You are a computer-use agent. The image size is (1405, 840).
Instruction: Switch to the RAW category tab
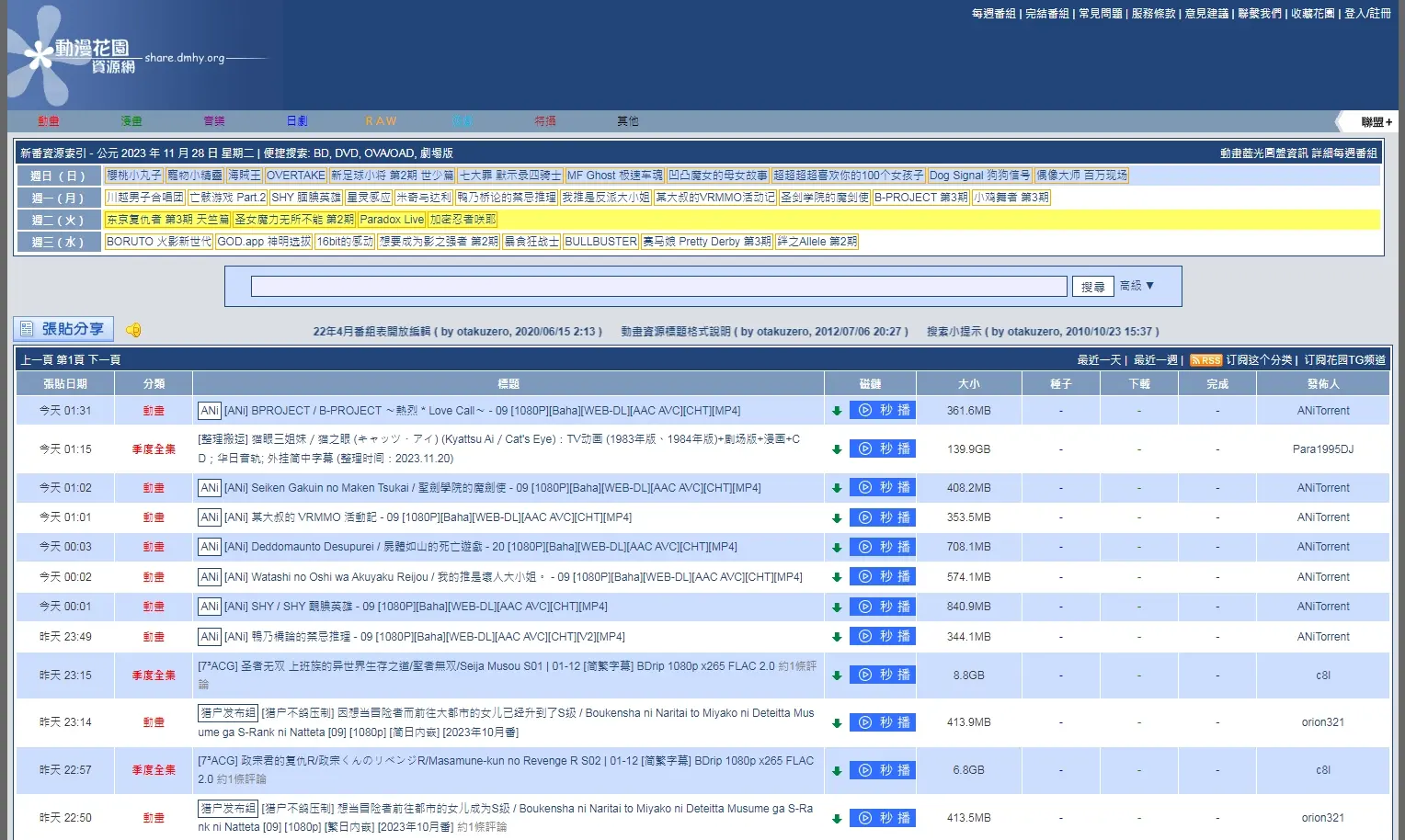click(381, 121)
